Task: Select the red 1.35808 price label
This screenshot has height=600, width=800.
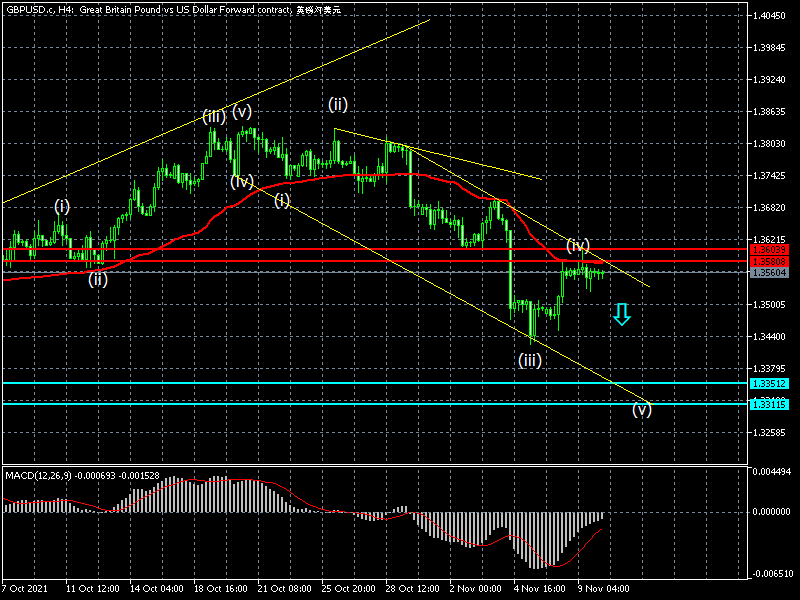Action: tap(769, 261)
